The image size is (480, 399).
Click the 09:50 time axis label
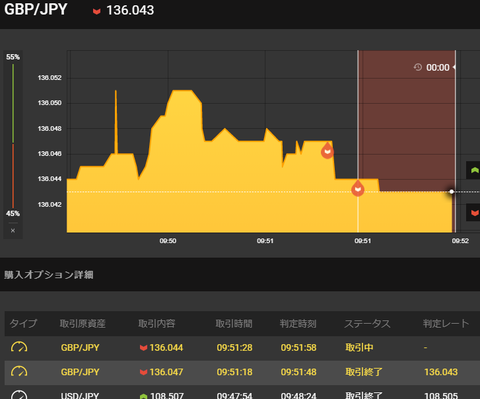click(x=168, y=241)
